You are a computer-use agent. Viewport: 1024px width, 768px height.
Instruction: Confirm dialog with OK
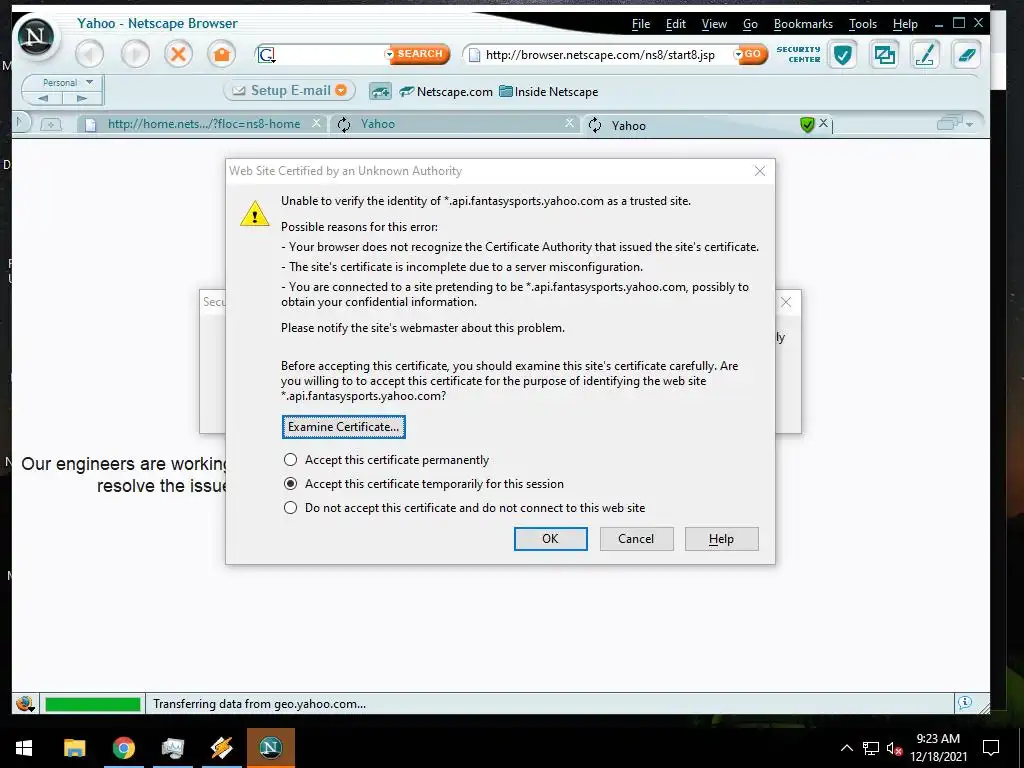click(551, 539)
